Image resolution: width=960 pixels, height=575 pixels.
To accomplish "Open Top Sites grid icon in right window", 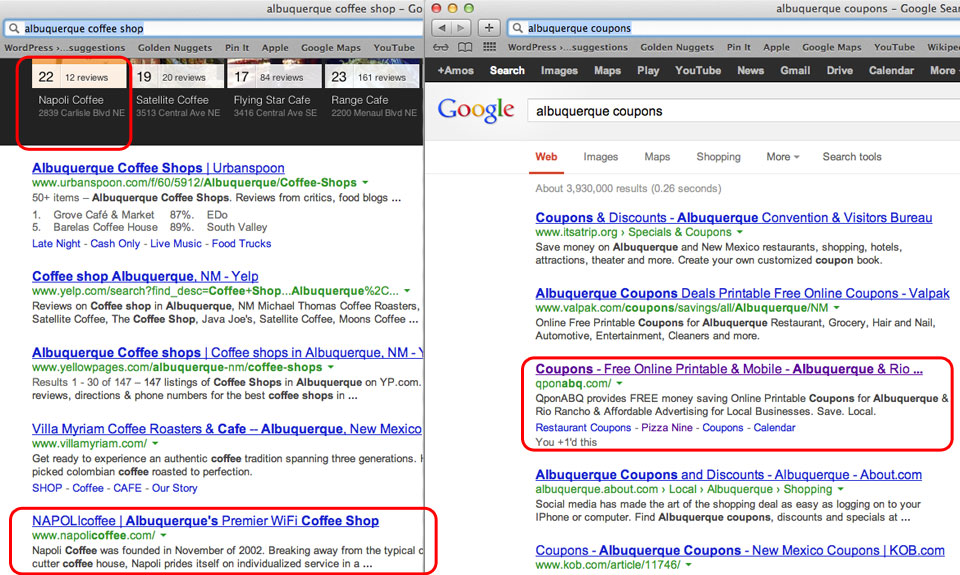I will [489, 47].
